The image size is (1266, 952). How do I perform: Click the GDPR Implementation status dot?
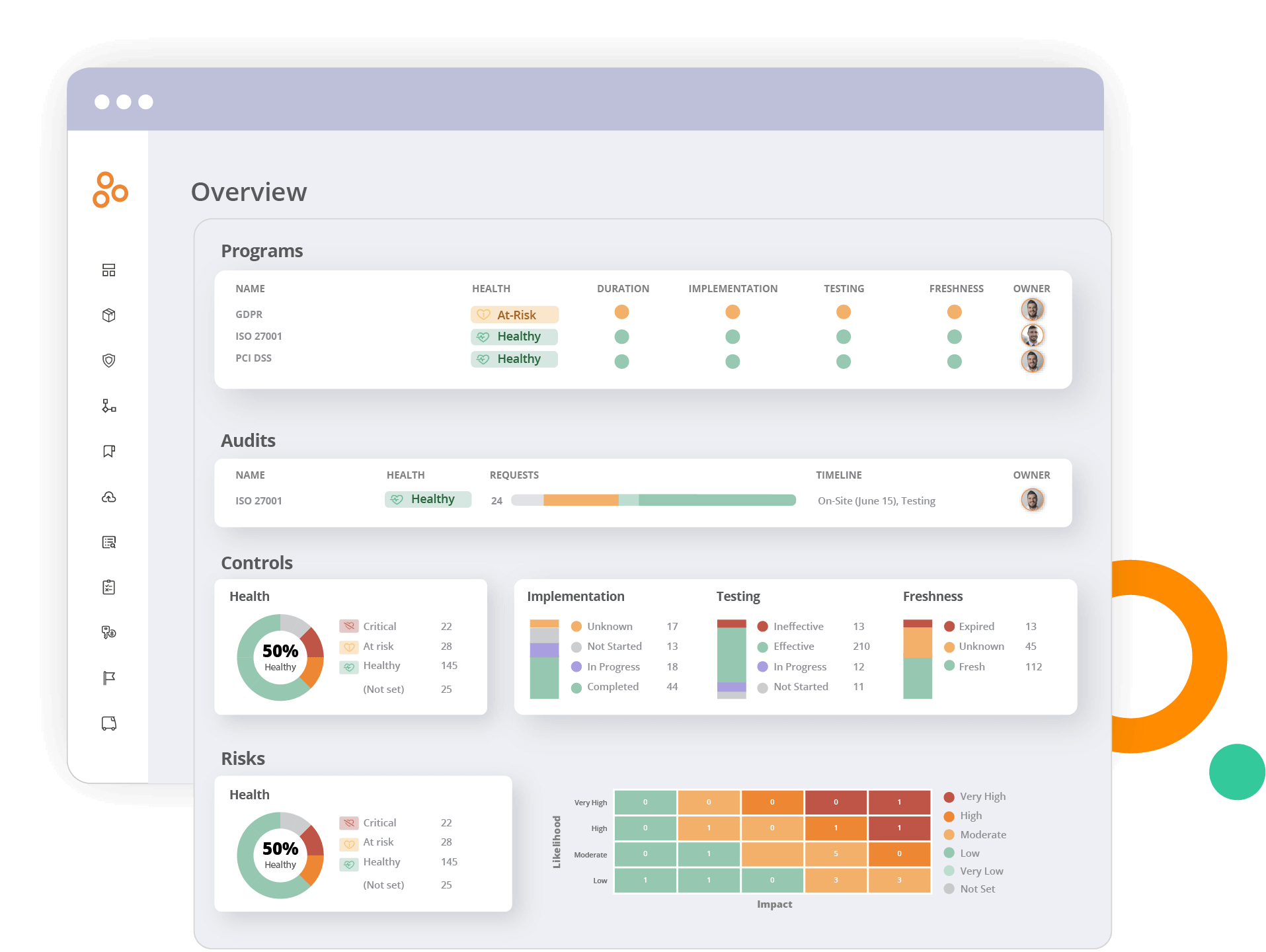[732, 312]
